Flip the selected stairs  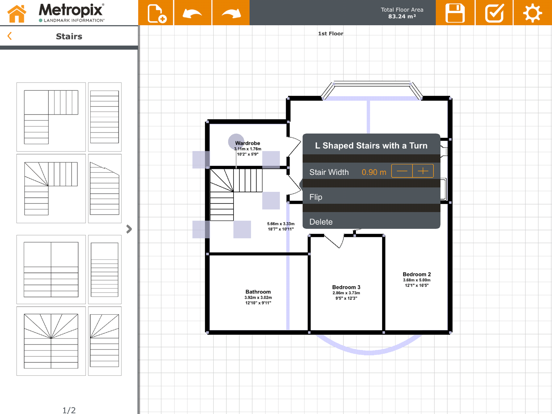click(x=371, y=197)
